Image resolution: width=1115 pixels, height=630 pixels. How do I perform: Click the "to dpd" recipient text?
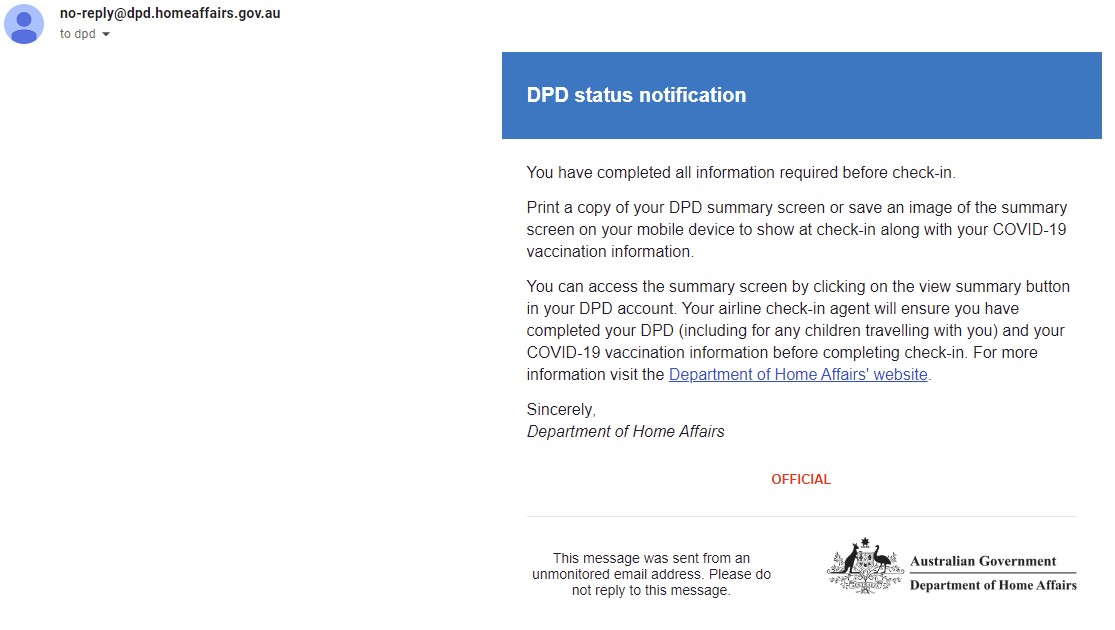point(77,34)
